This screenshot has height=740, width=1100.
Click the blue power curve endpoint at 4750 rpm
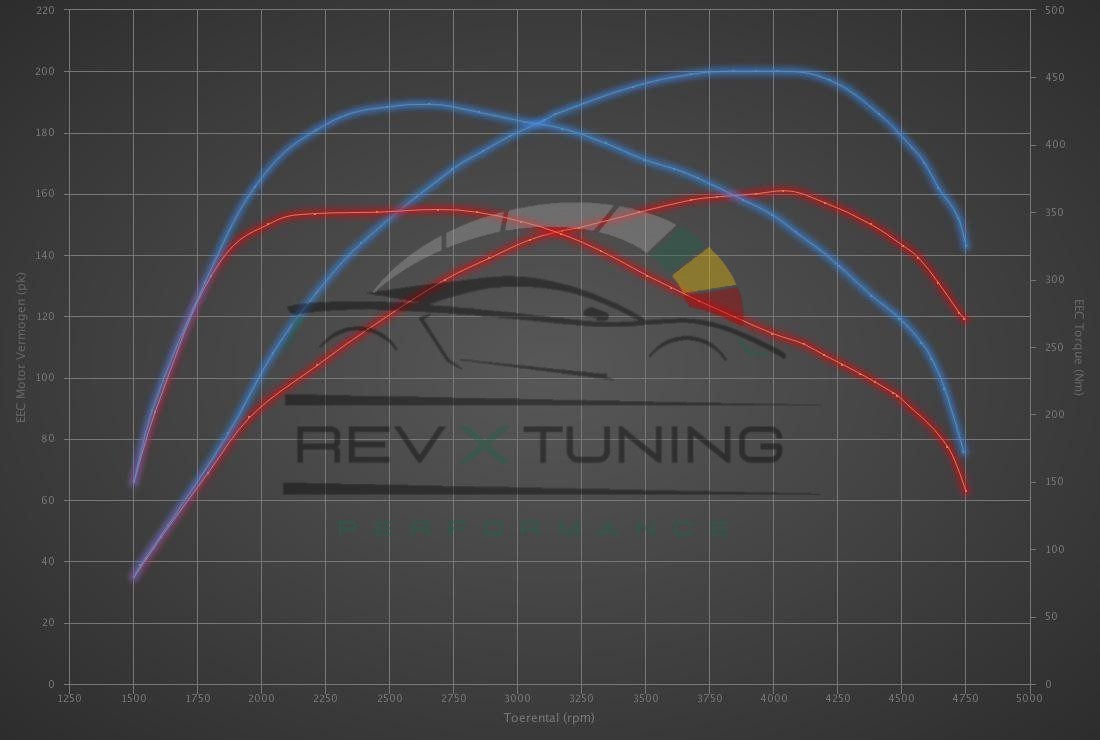point(965,246)
